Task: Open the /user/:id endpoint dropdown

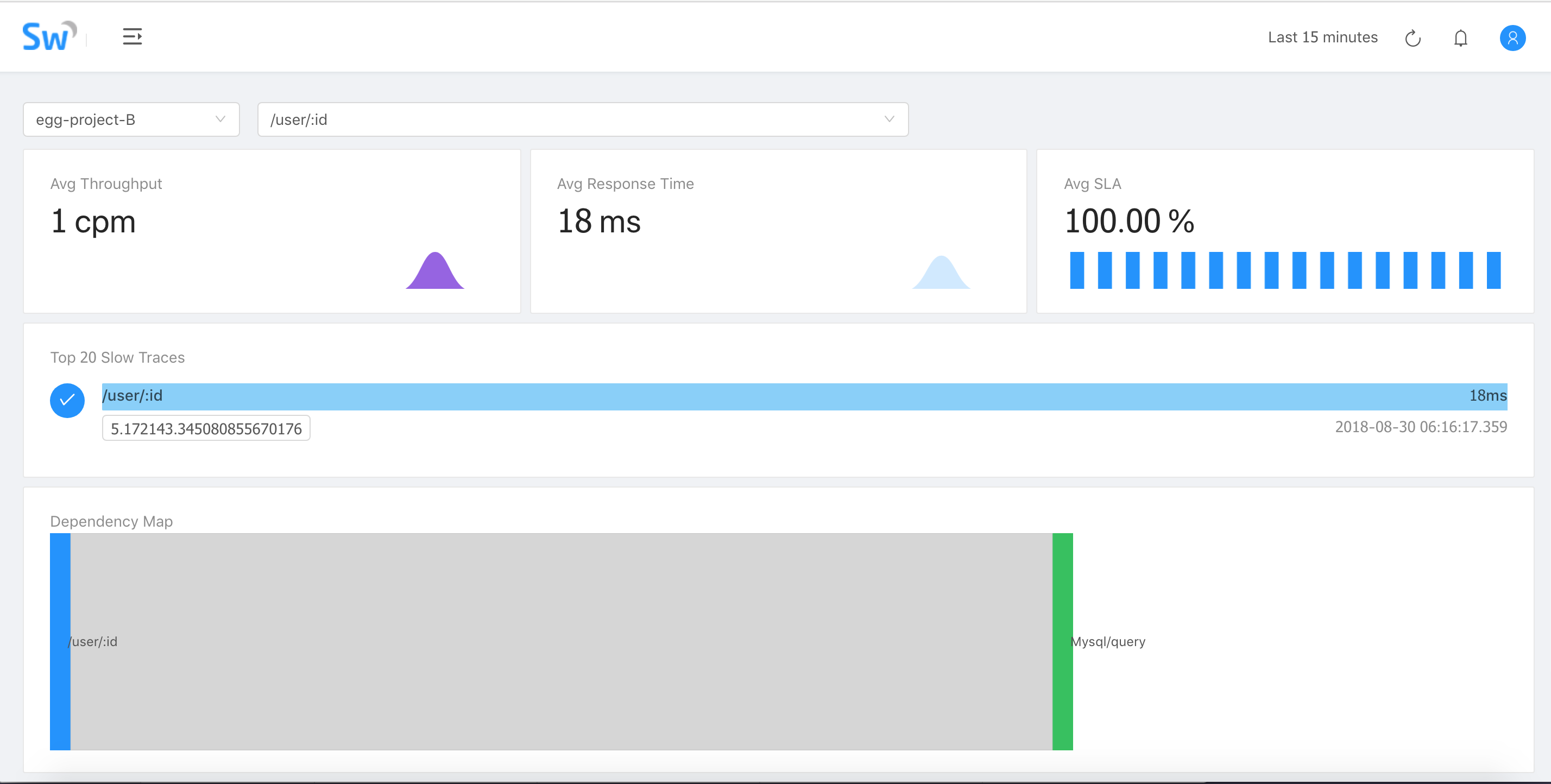Action: pos(583,119)
